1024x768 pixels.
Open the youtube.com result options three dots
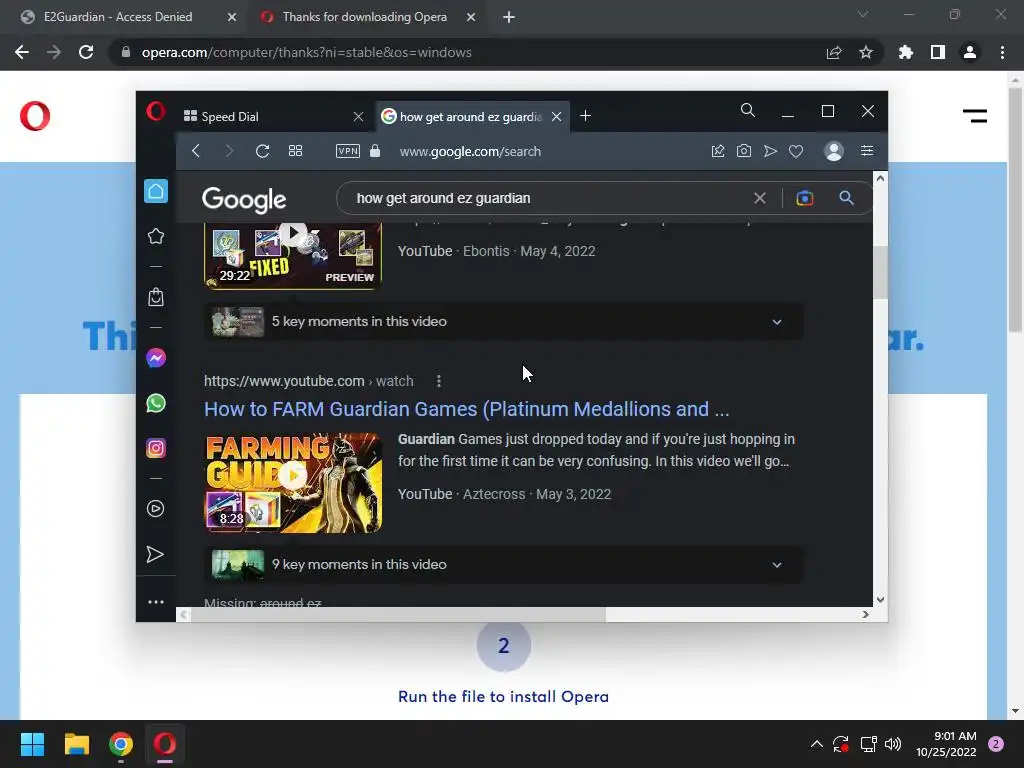[439, 381]
